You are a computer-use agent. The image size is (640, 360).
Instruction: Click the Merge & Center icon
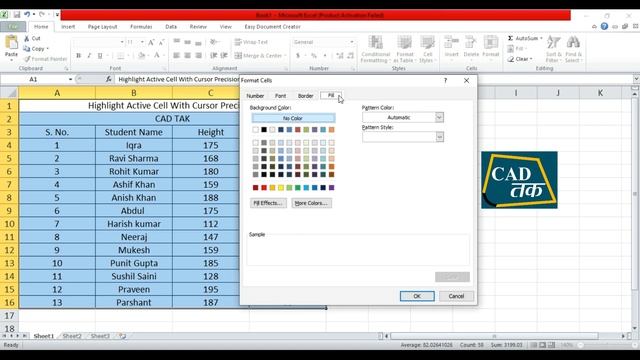click(238, 56)
